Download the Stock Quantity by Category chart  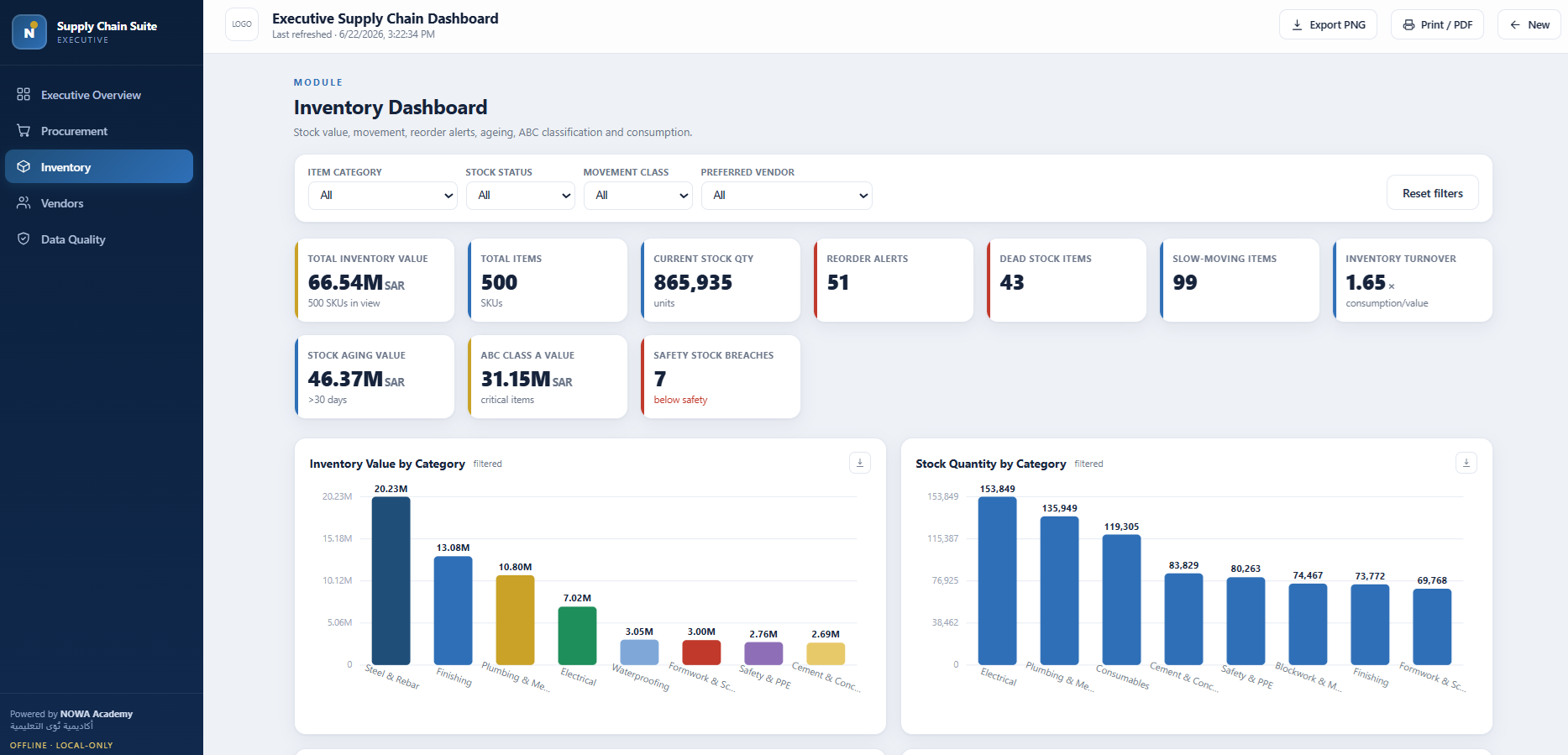(1466, 463)
